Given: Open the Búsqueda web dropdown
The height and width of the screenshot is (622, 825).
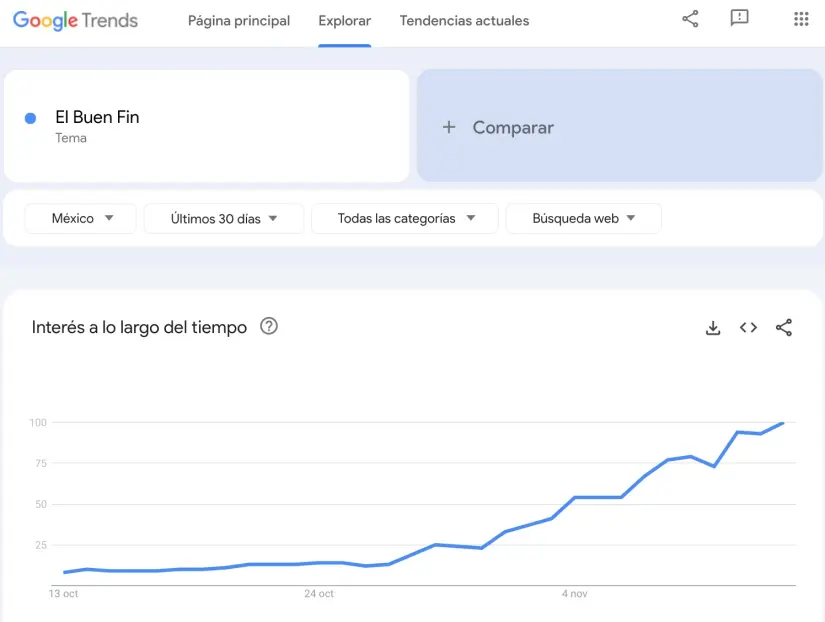Looking at the screenshot, I should [583, 218].
